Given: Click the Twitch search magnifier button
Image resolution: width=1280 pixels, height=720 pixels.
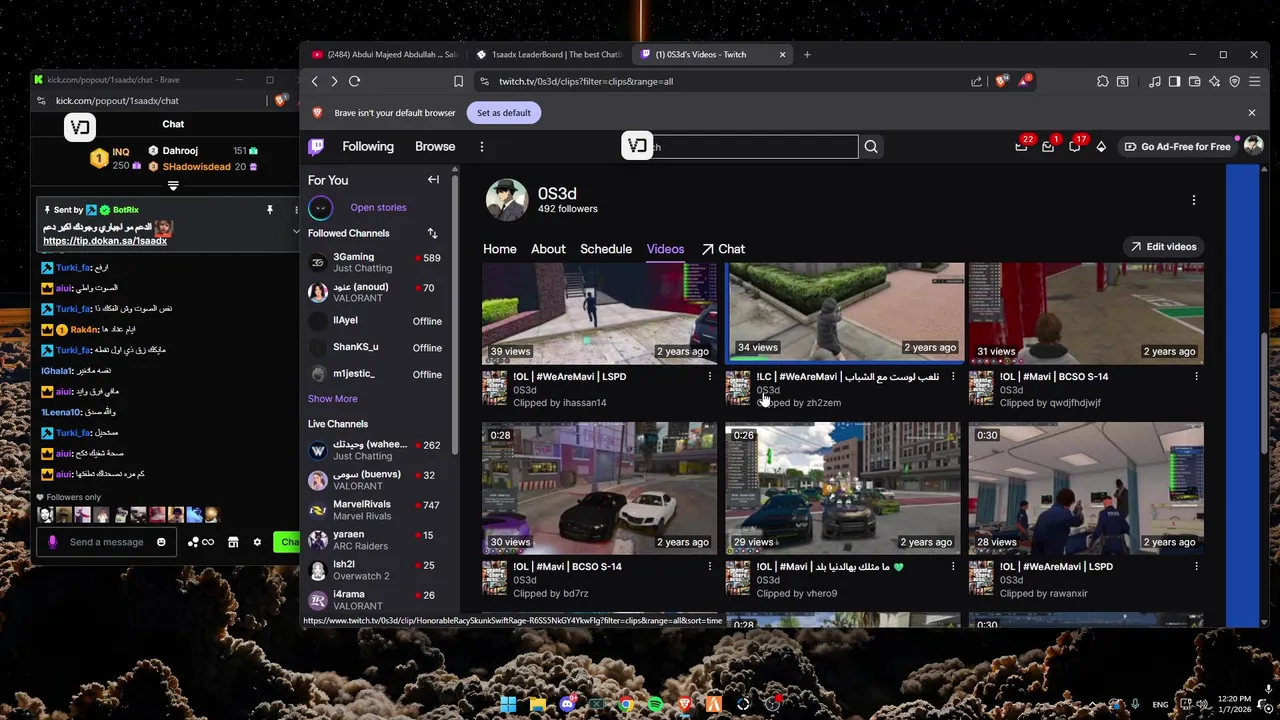Looking at the screenshot, I should click(871, 147).
